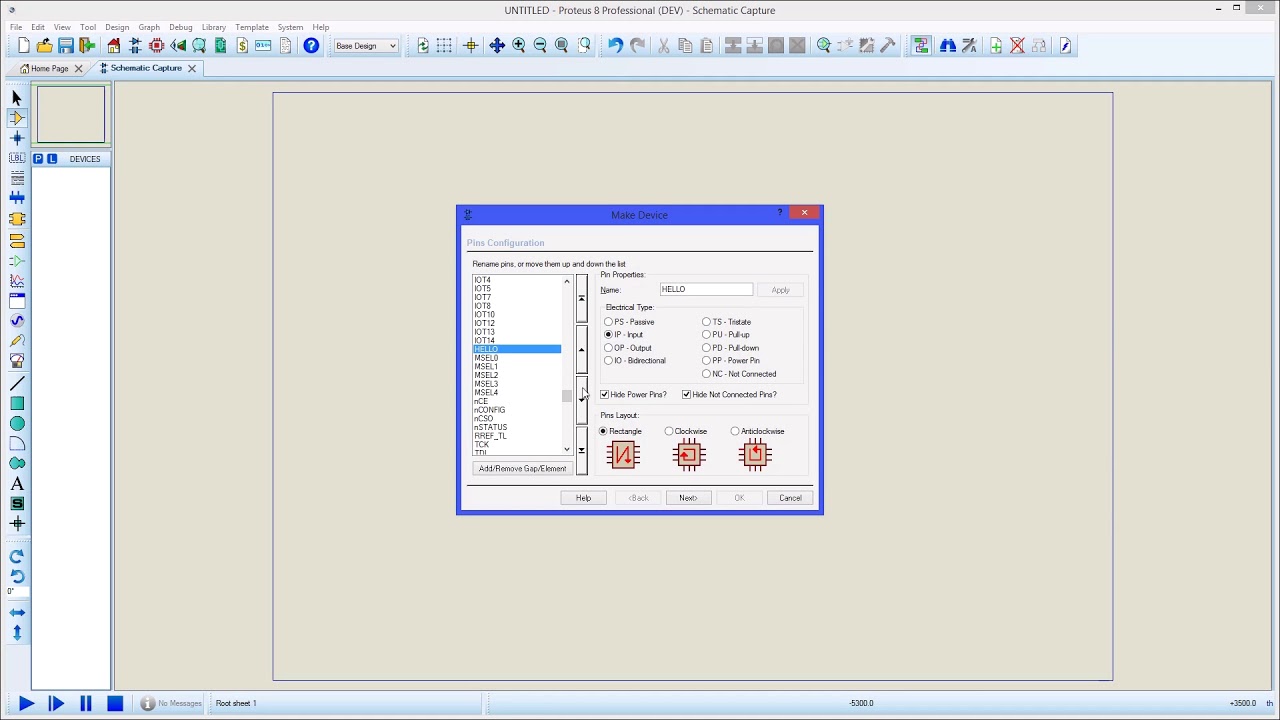1280x720 pixels.
Task: Select the 2D Text 'A' tool
Action: click(x=17, y=484)
